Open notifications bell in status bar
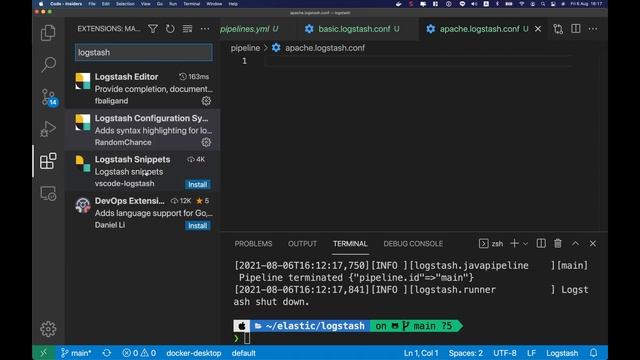 coord(593,353)
